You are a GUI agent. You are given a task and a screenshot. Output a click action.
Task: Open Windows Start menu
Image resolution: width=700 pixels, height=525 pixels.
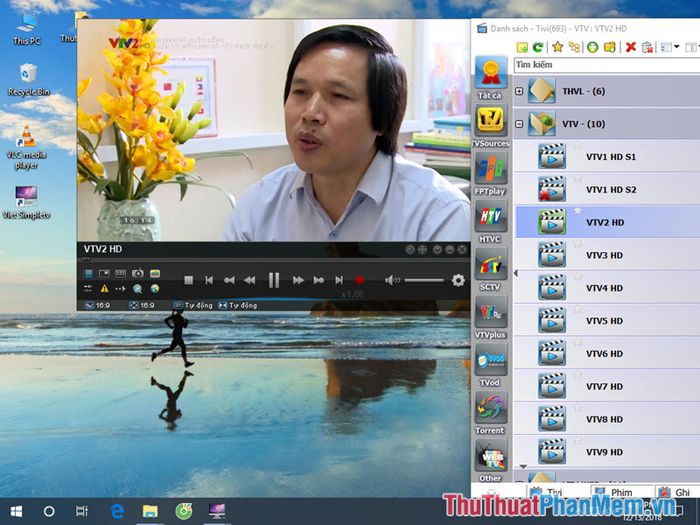click(x=17, y=511)
